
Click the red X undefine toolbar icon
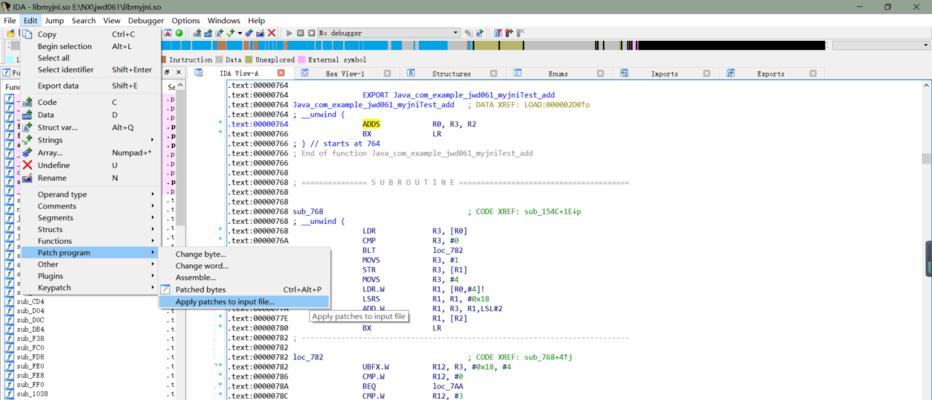tap(272, 33)
